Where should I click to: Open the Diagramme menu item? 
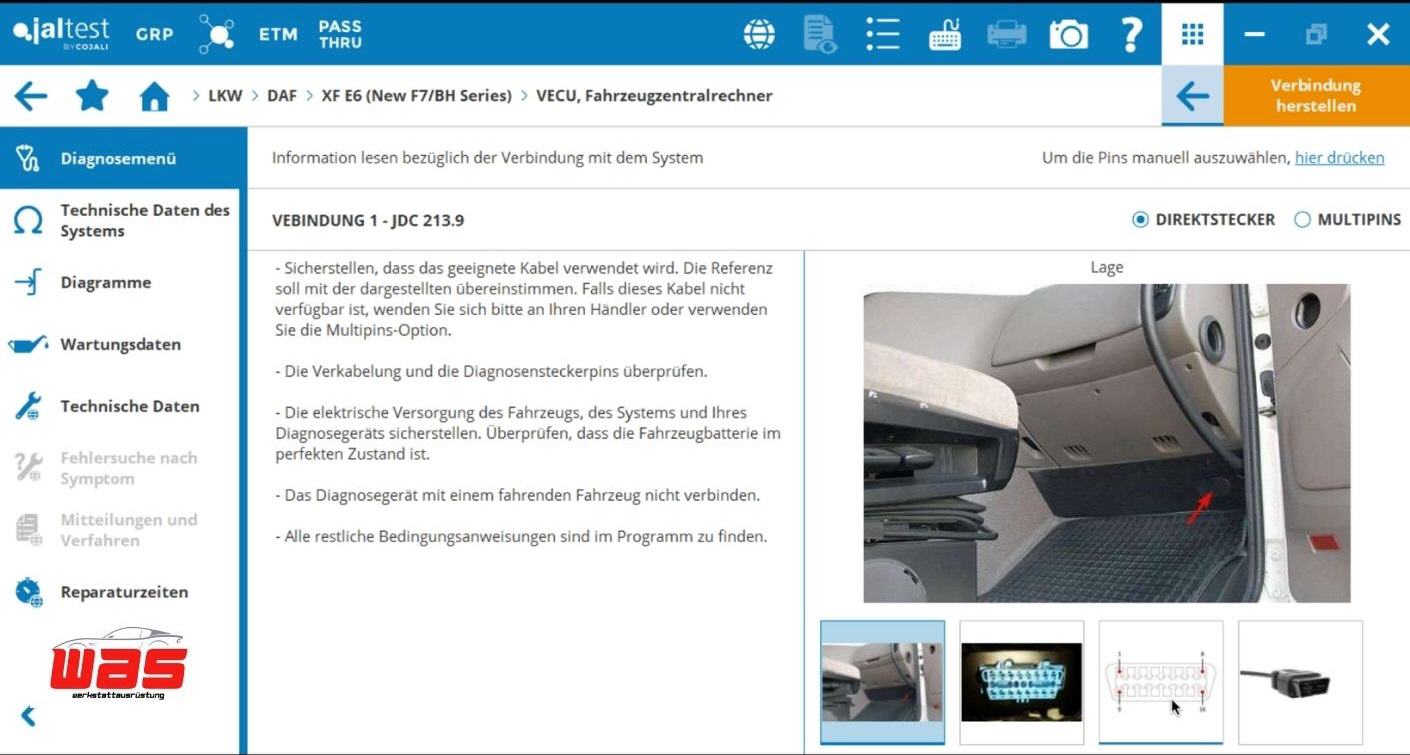(105, 283)
